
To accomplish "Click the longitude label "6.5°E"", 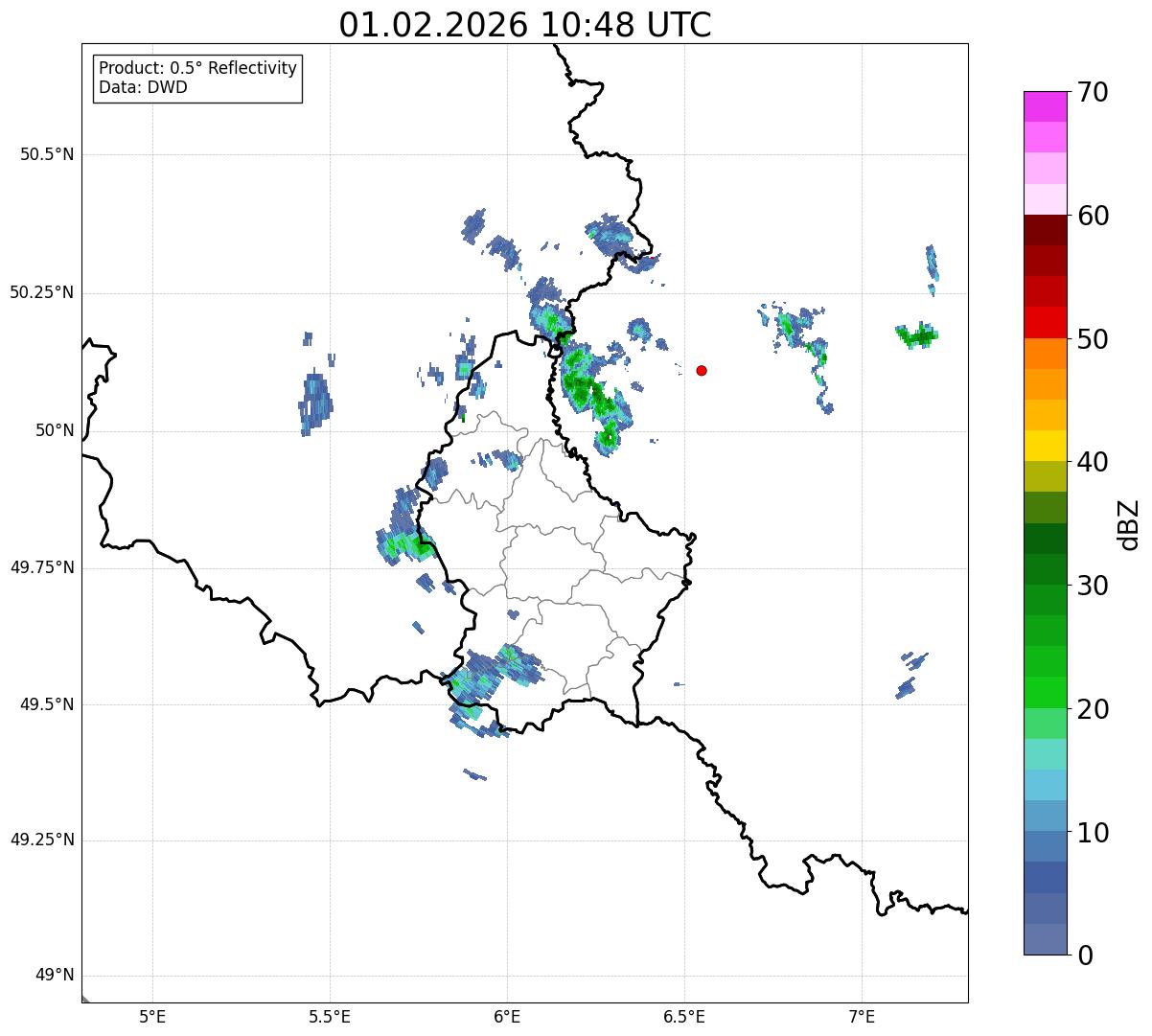I will [x=684, y=1017].
